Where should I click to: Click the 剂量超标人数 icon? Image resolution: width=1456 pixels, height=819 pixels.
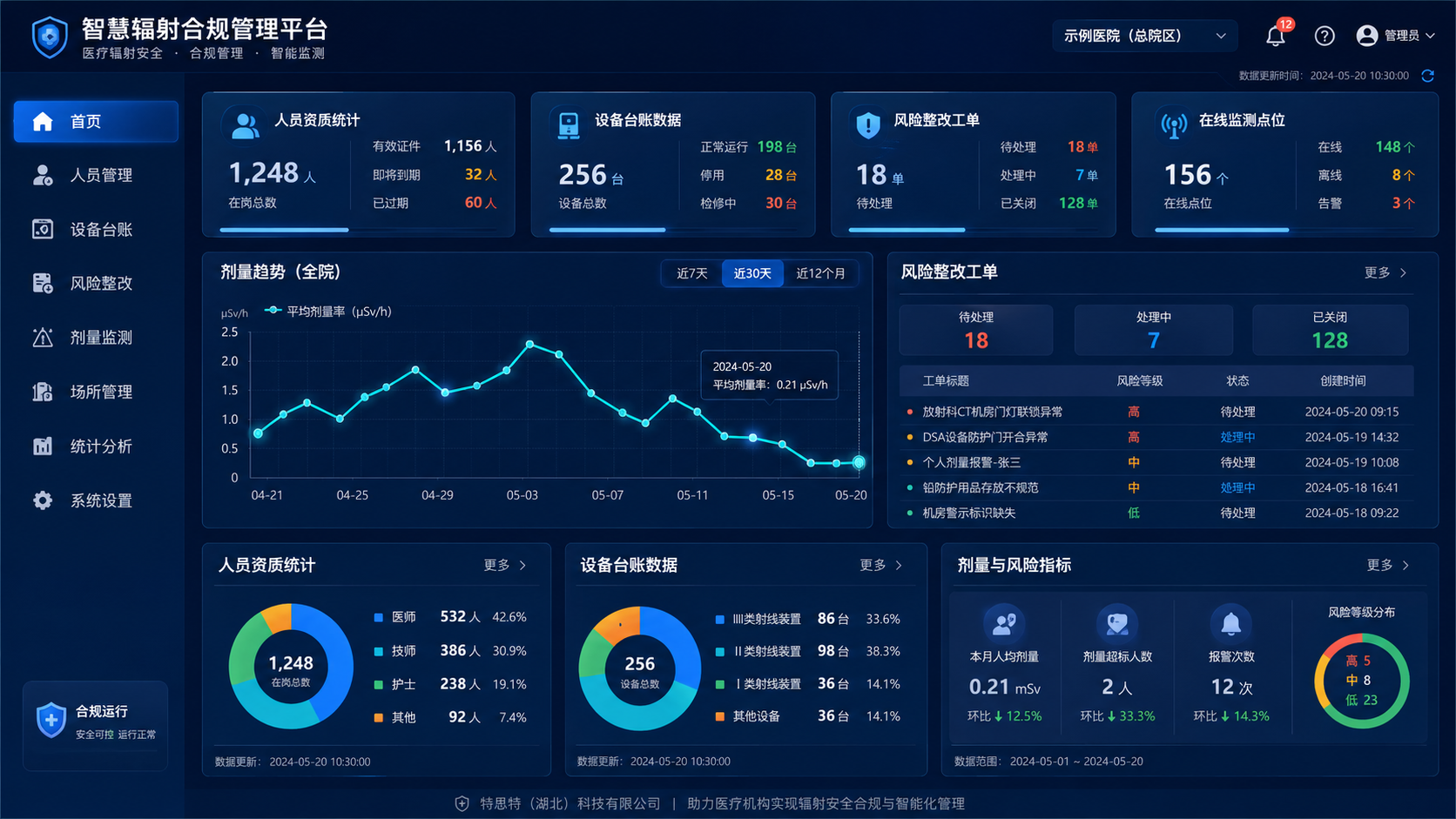pos(1117,623)
